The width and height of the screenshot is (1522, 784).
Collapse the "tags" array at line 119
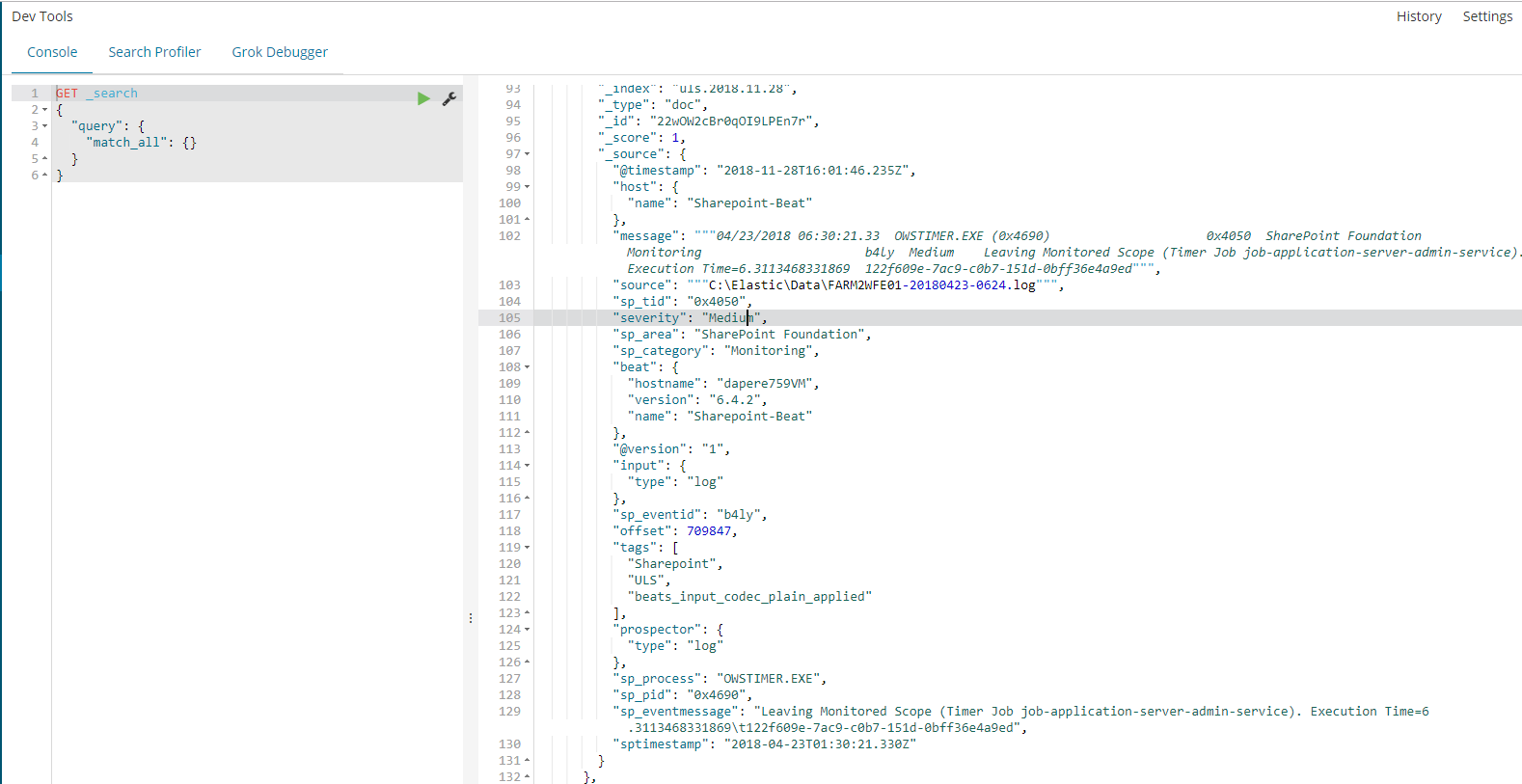click(x=527, y=548)
